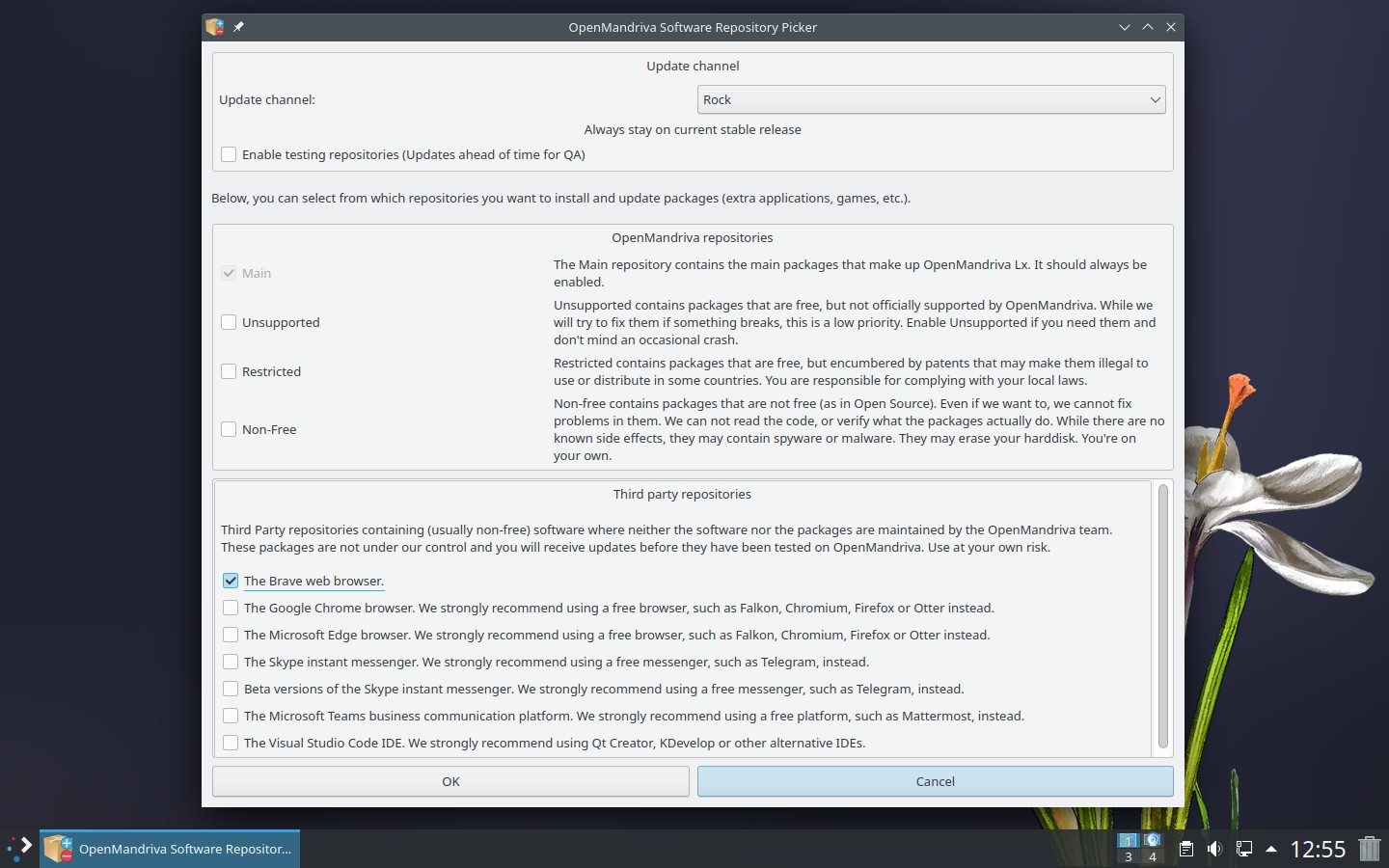The image size is (1389, 868).
Task: Open the Plasma application launcher
Action: [19, 849]
